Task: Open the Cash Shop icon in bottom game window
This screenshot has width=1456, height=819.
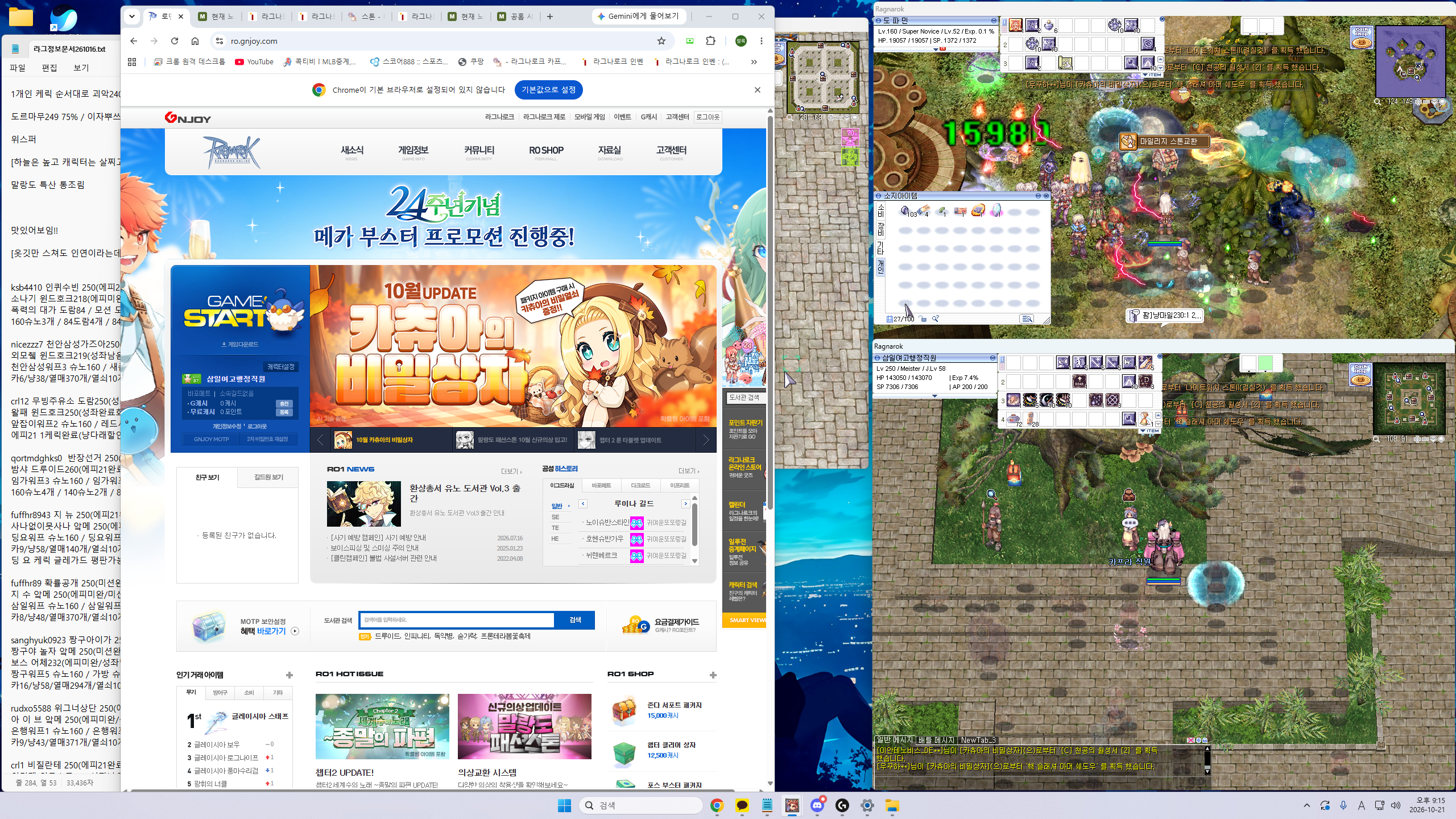Action: point(1360,374)
